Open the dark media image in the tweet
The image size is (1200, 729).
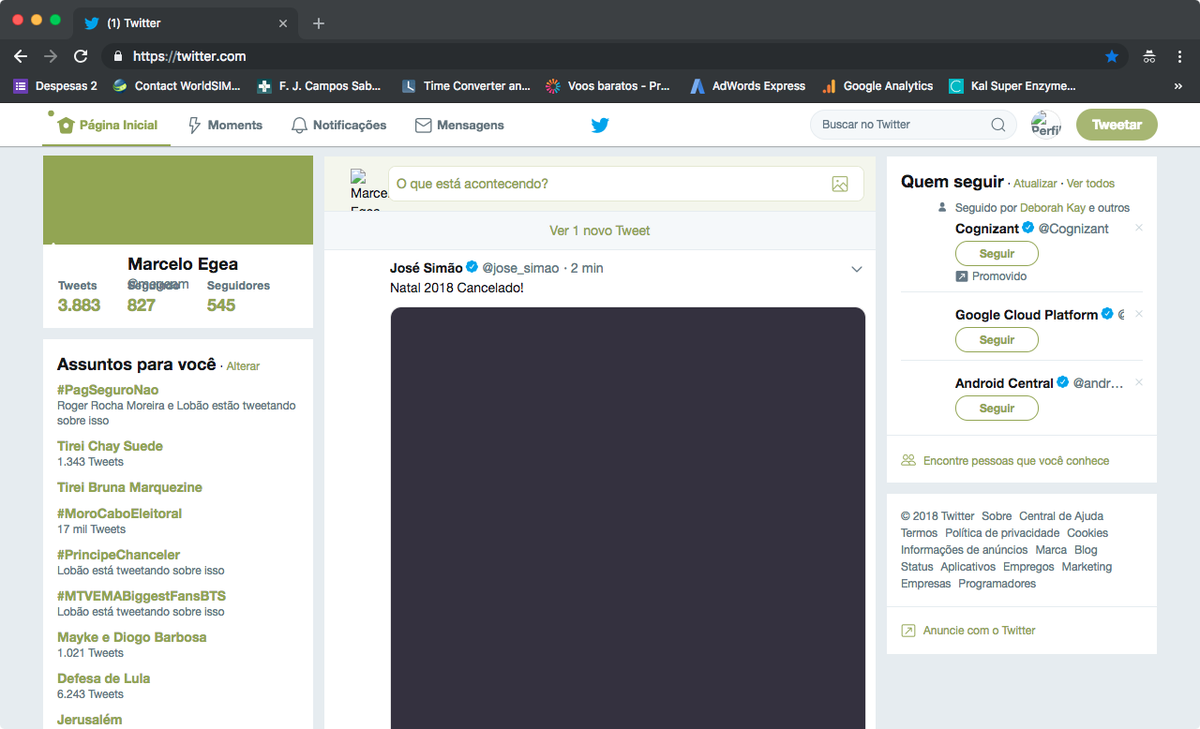[x=627, y=518]
